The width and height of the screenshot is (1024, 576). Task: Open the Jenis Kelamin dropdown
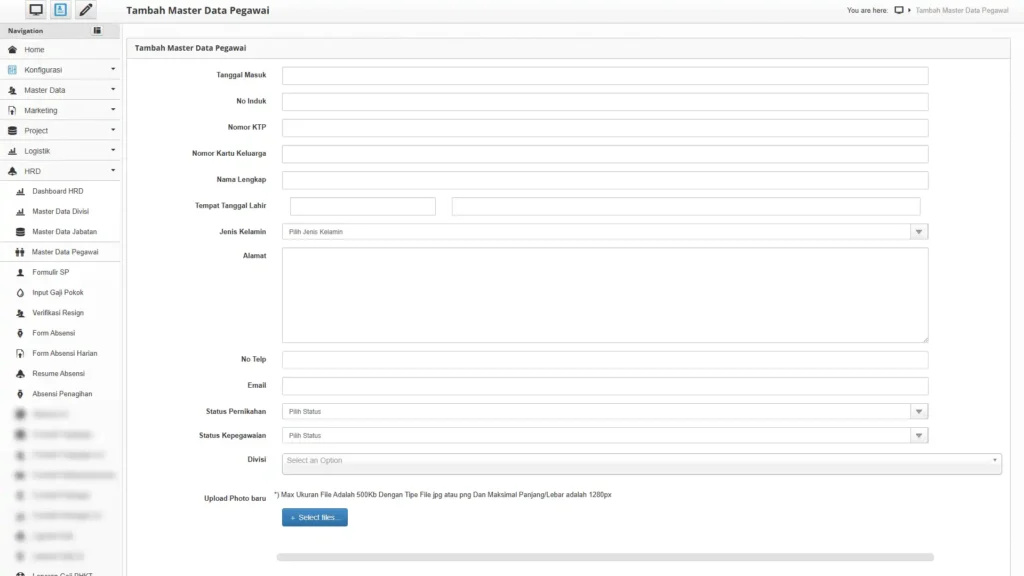point(604,232)
